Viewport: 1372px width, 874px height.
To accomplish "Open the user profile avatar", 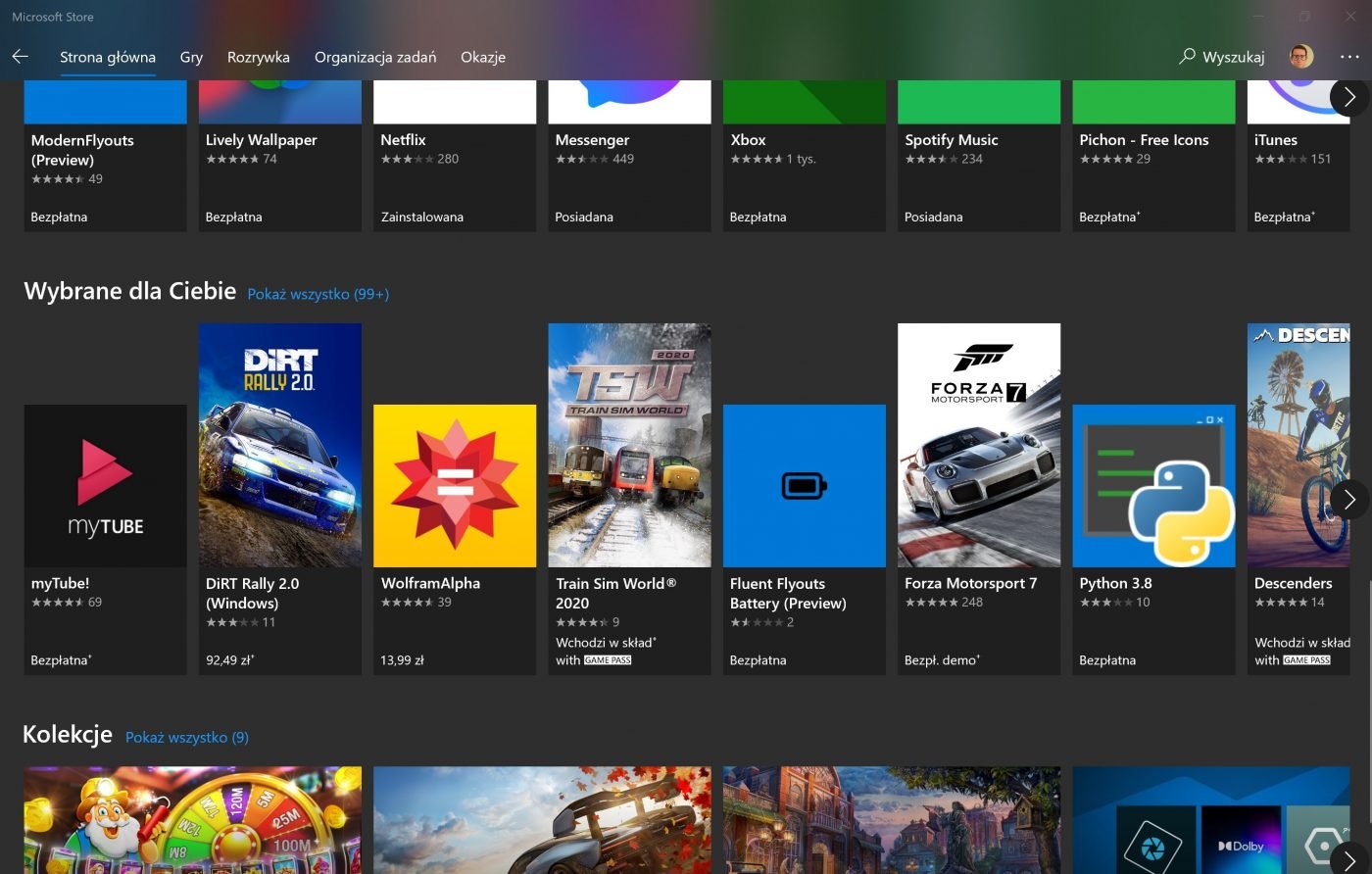I will (x=1301, y=56).
